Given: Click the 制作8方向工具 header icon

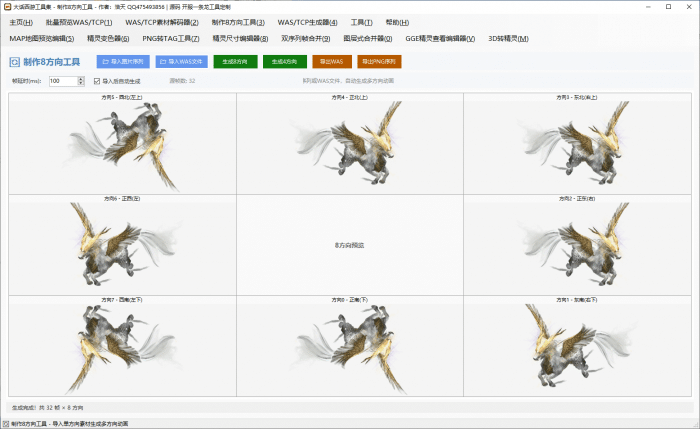Looking at the screenshot, I should coord(14,62).
